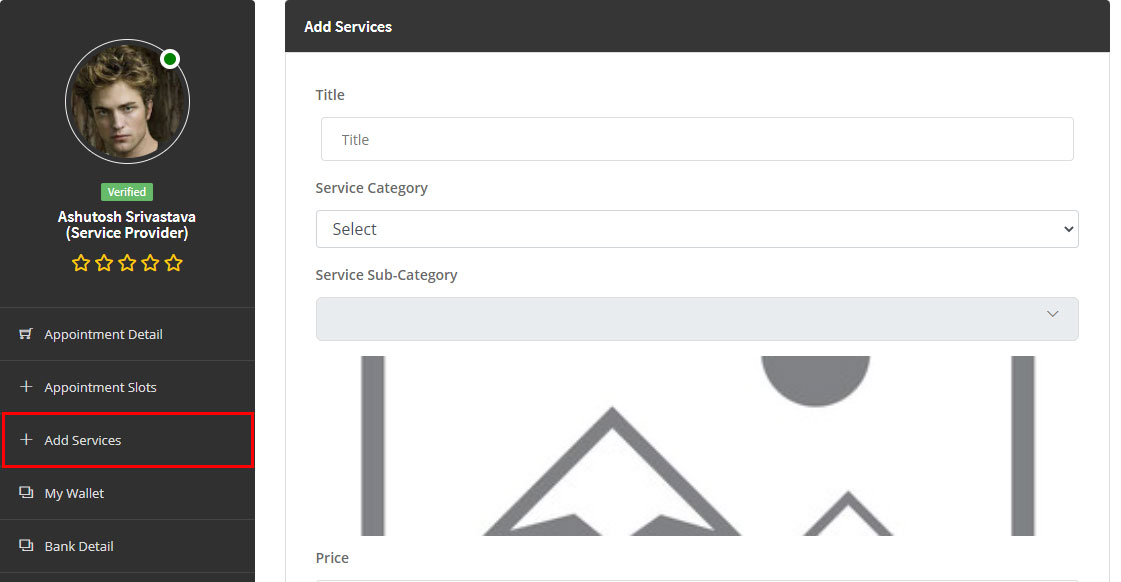Screen dimensions: 1121x582
Task: Click the green online status dot
Action: (170, 59)
